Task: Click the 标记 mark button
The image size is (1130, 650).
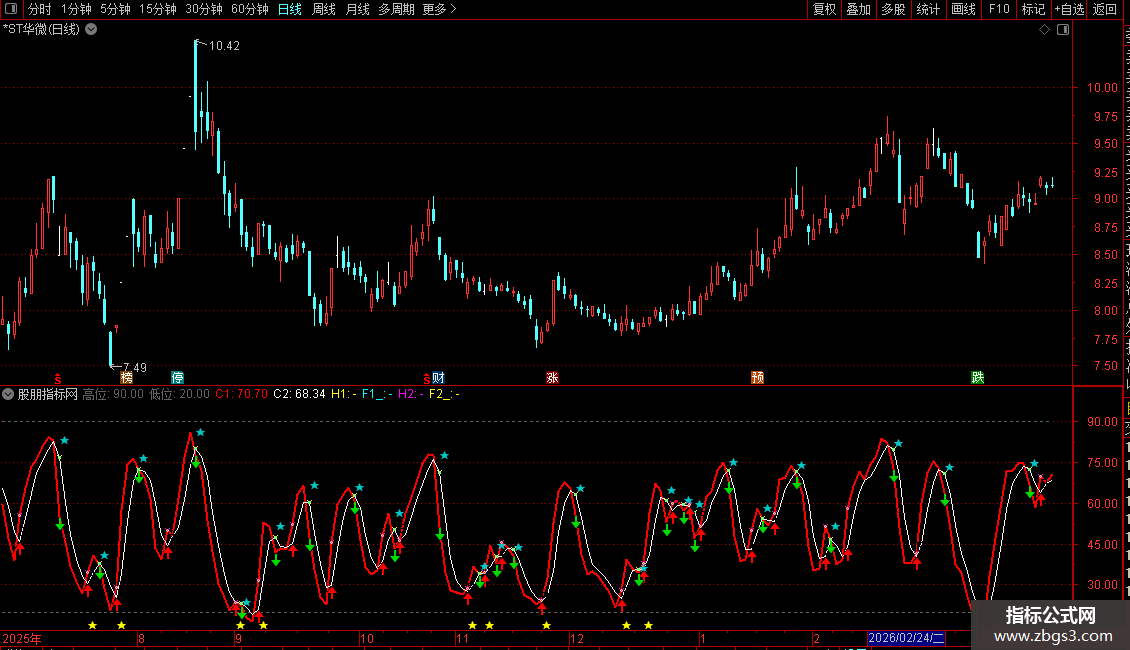Action: click(x=1033, y=9)
